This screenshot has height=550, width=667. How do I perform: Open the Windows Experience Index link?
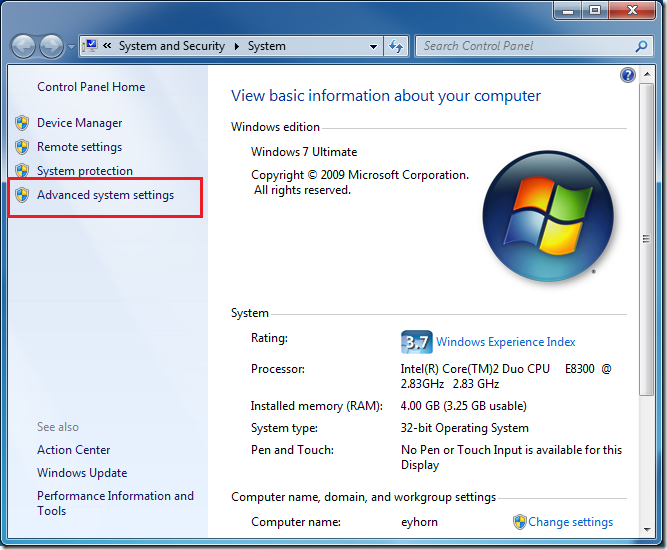click(x=505, y=342)
